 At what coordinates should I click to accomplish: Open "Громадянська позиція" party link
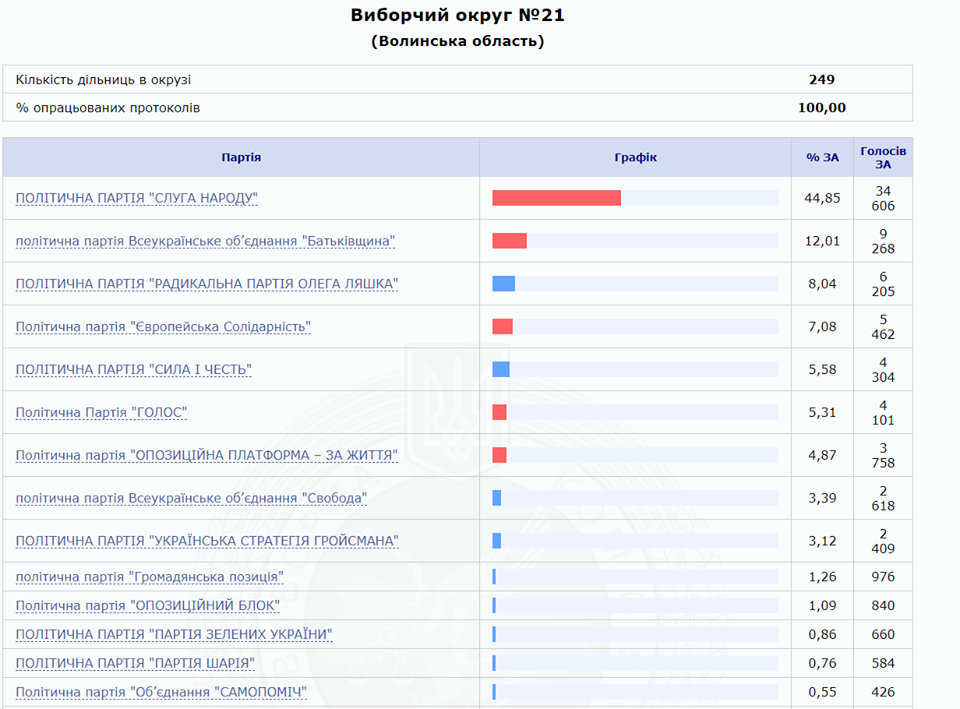pos(150,577)
